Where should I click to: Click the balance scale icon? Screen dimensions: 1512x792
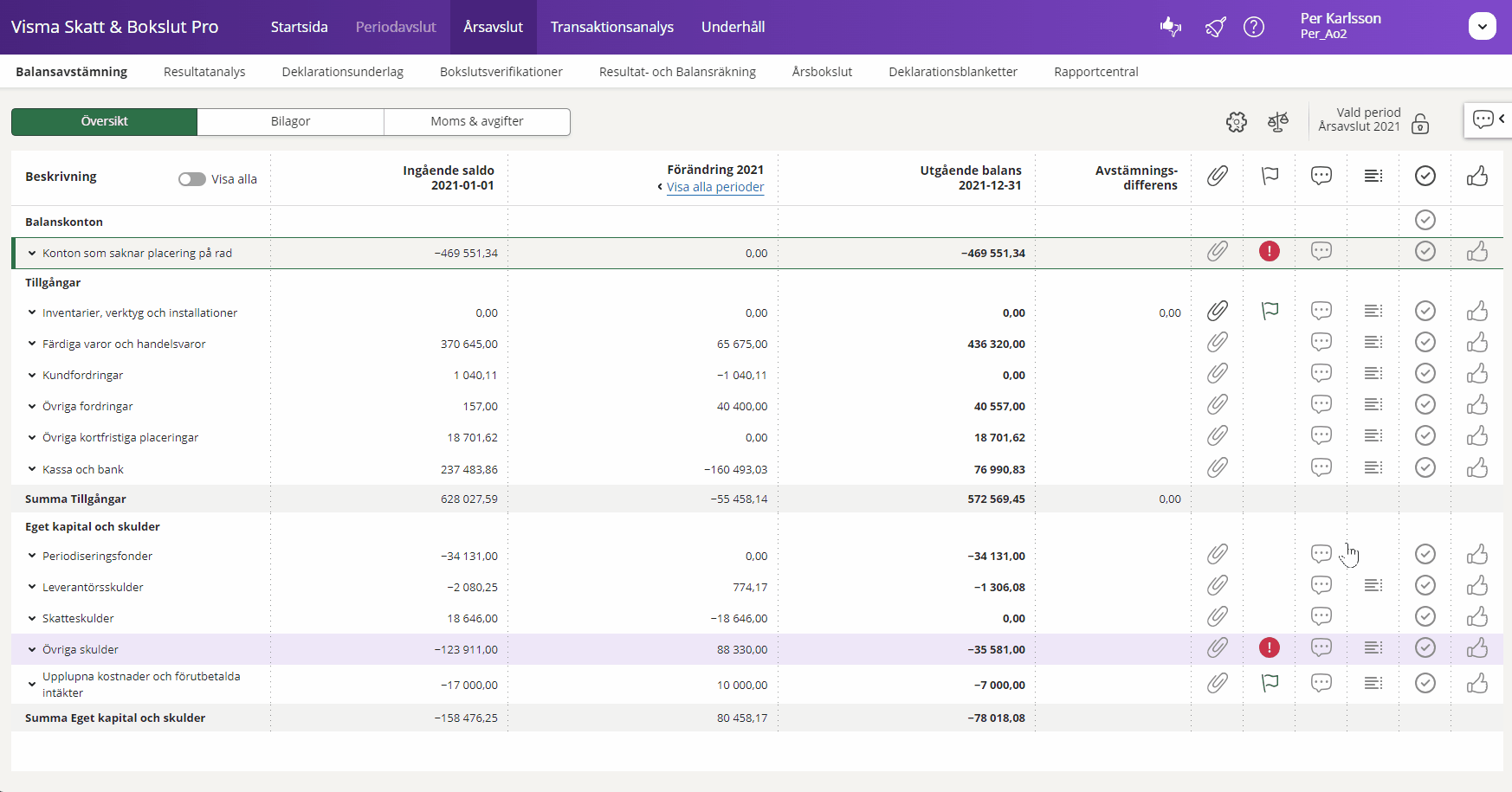tap(1278, 122)
